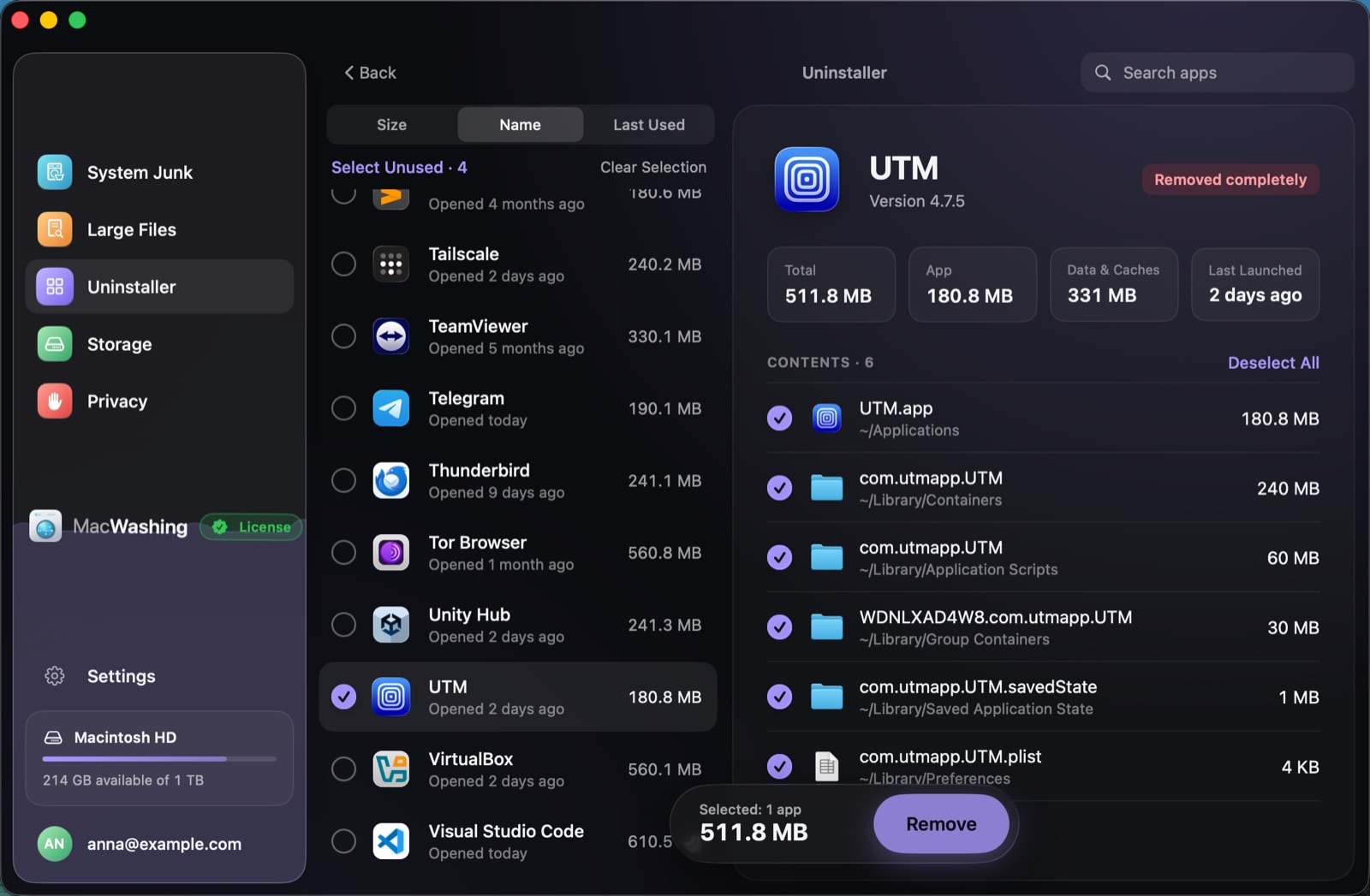Select the WDNLXAD4W8.com.utmapp.UTM row text
The width and height of the screenshot is (1370, 896).
[x=996, y=618]
